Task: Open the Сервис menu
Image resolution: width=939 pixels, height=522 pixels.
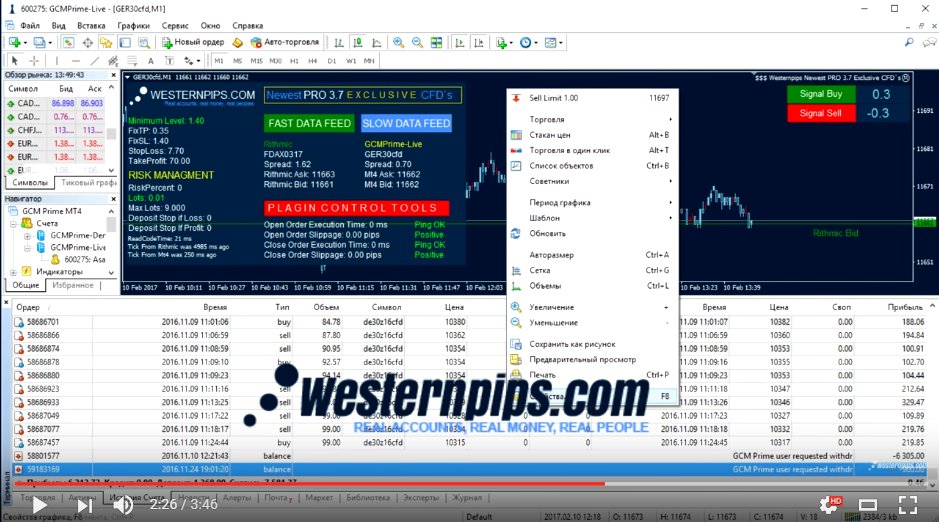Action: click(x=175, y=26)
